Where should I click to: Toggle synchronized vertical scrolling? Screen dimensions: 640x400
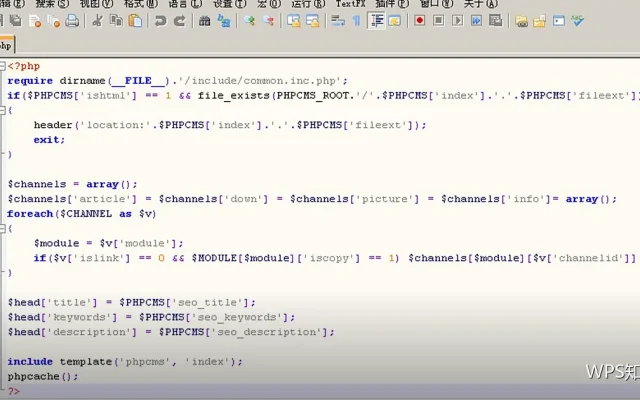pos(293,20)
